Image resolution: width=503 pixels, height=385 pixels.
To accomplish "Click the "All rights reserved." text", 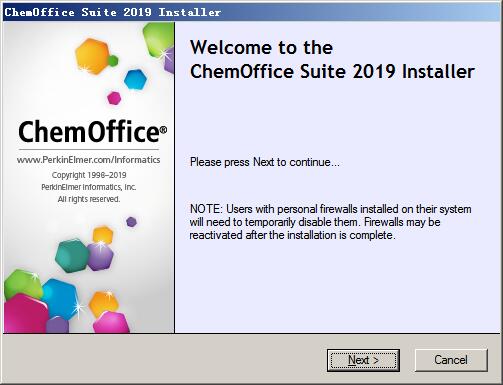I will 89,199.
